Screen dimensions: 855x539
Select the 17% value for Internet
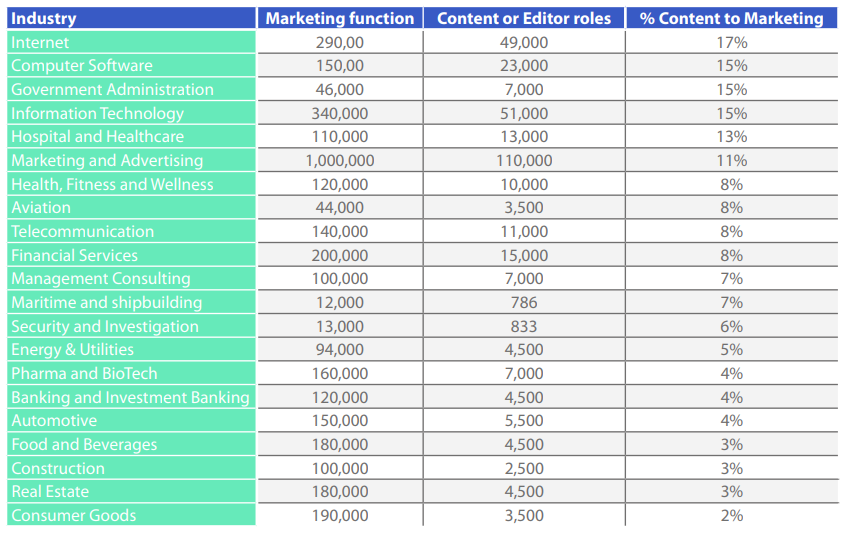click(731, 42)
